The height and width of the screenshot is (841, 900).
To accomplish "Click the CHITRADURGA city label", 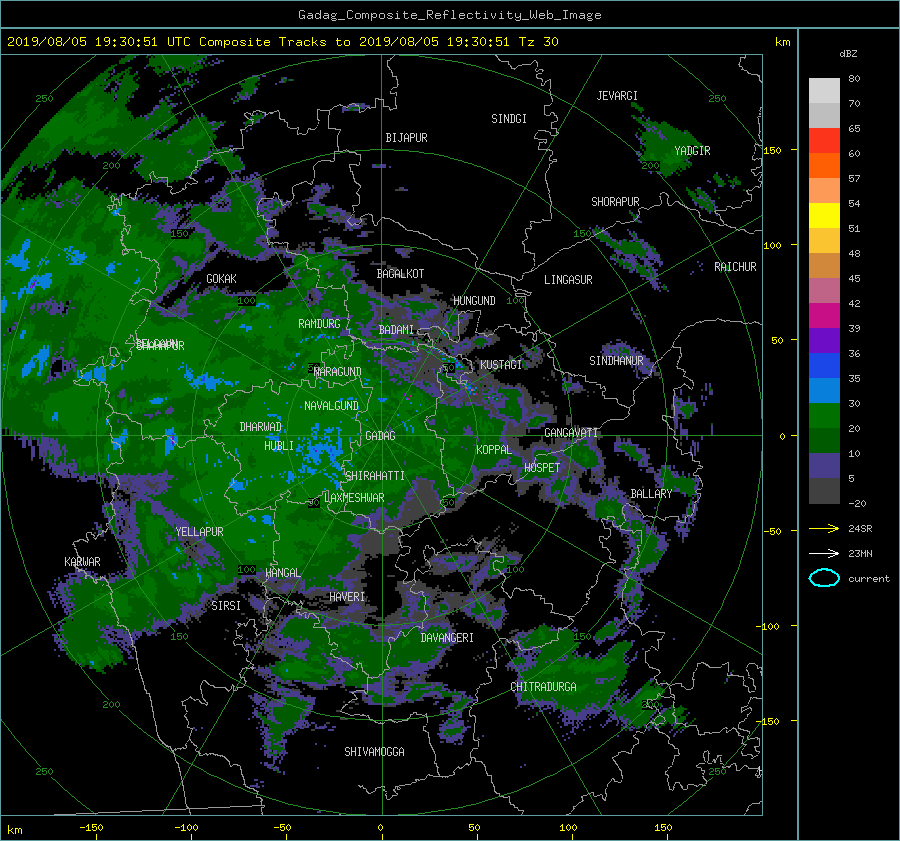I will 543,687.
